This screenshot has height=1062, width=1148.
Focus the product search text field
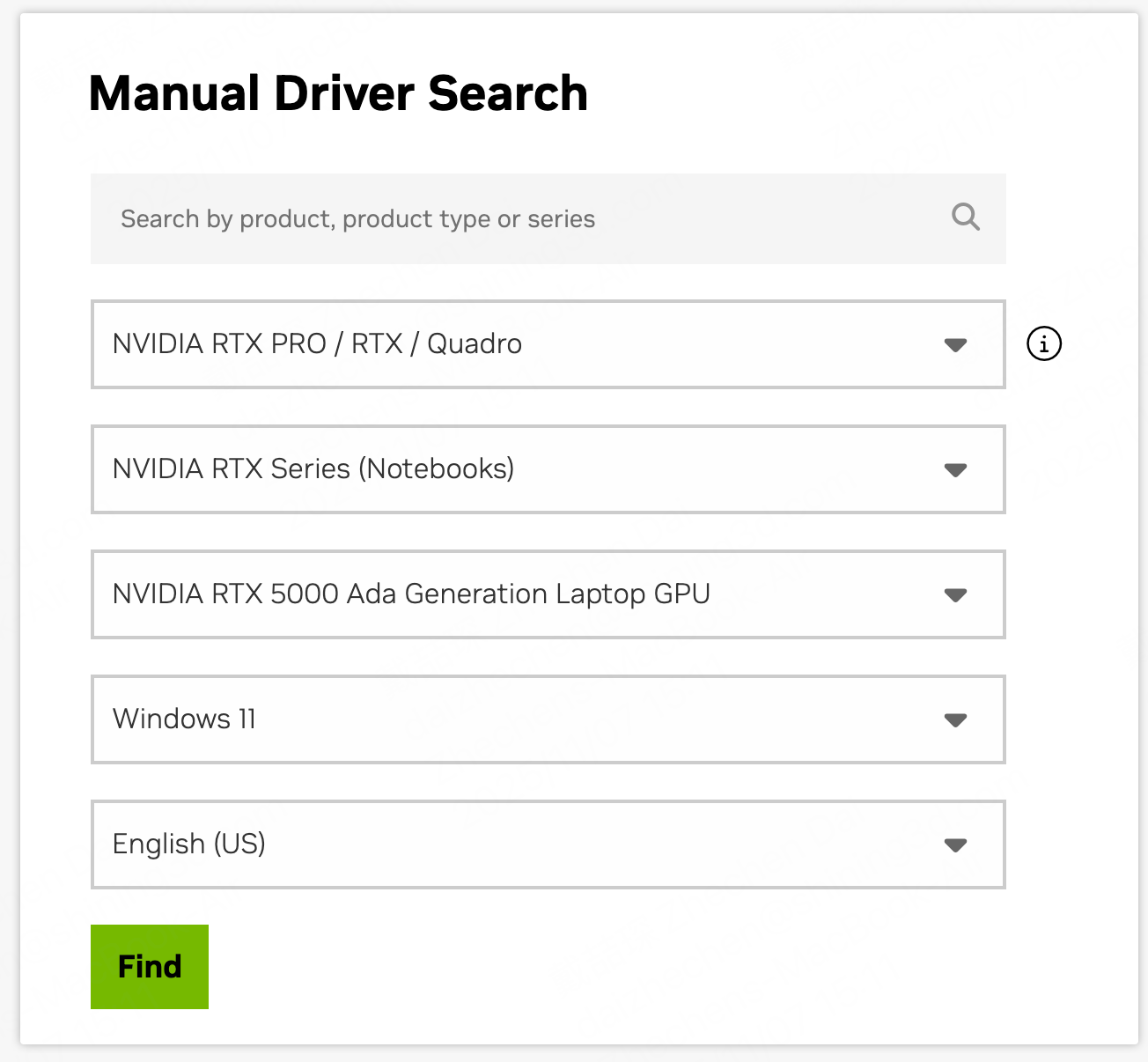coord(548,218)
